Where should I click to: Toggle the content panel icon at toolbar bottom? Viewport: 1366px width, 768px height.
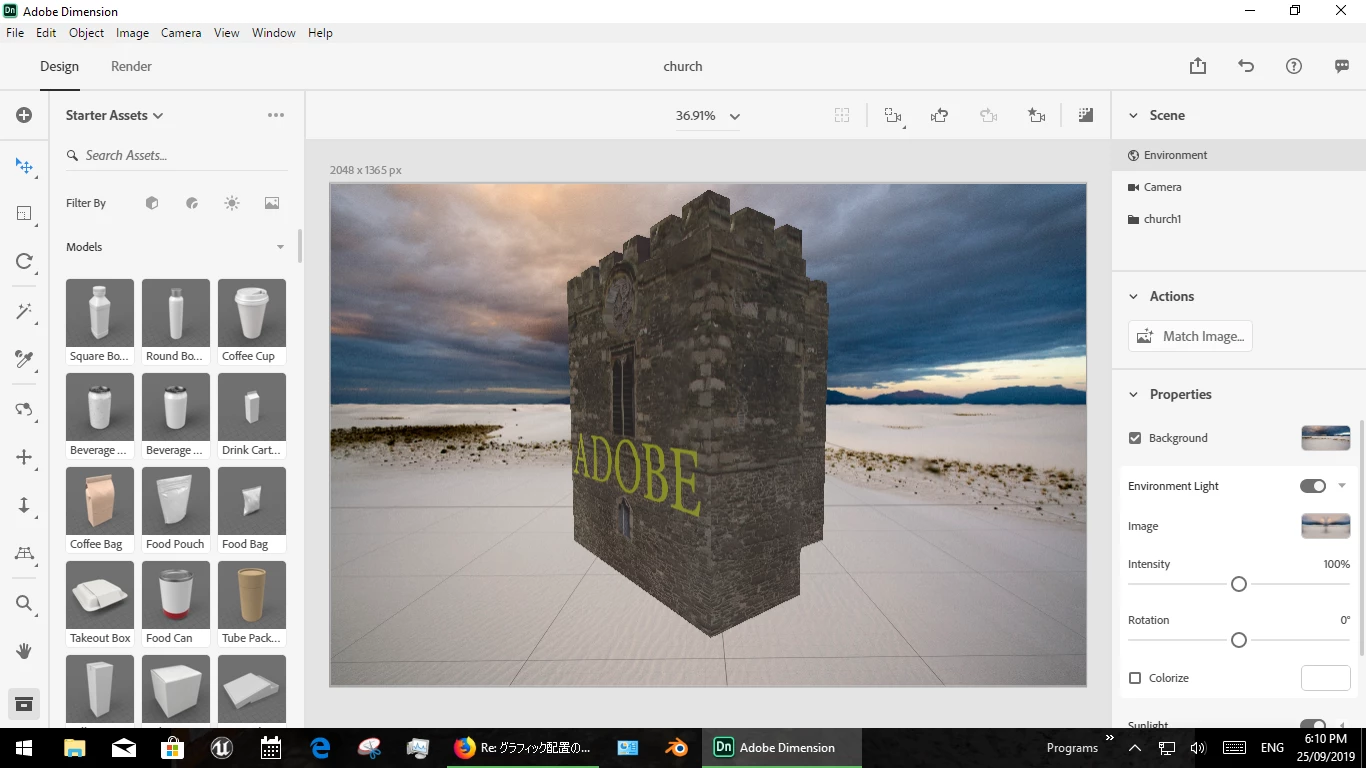click(x=24, y=704)
